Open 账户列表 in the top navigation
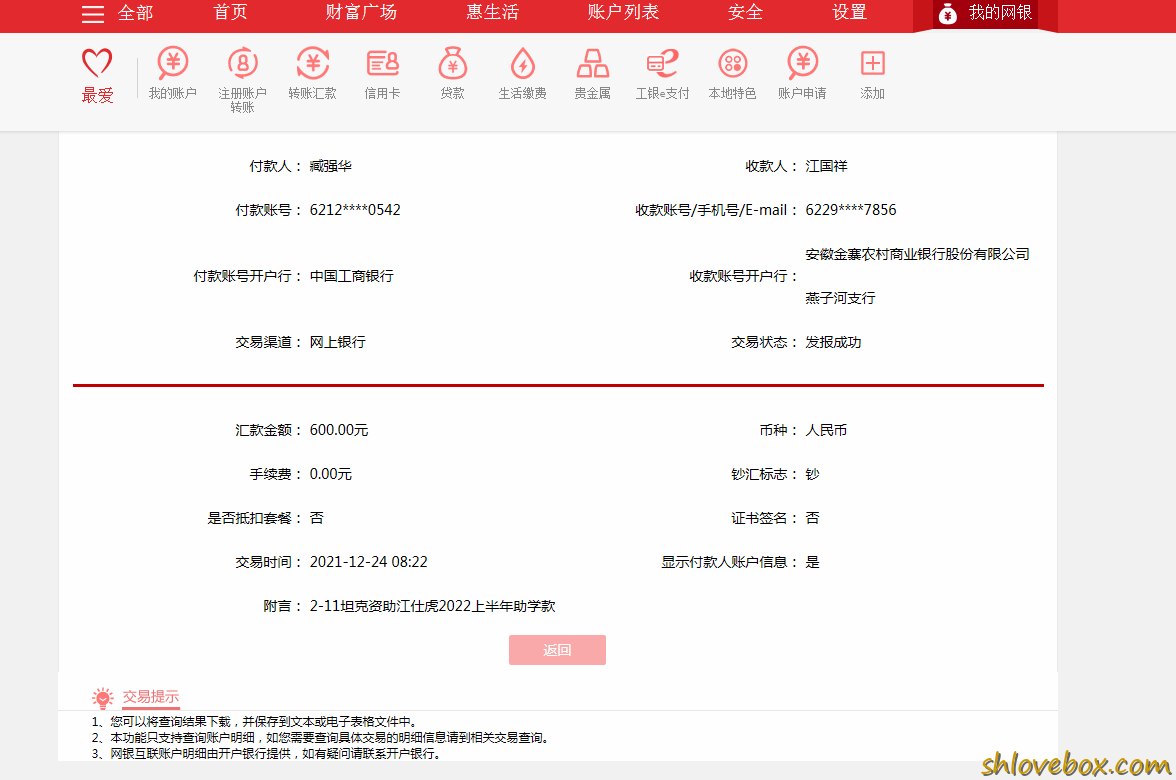 click(x=623, y=12)
